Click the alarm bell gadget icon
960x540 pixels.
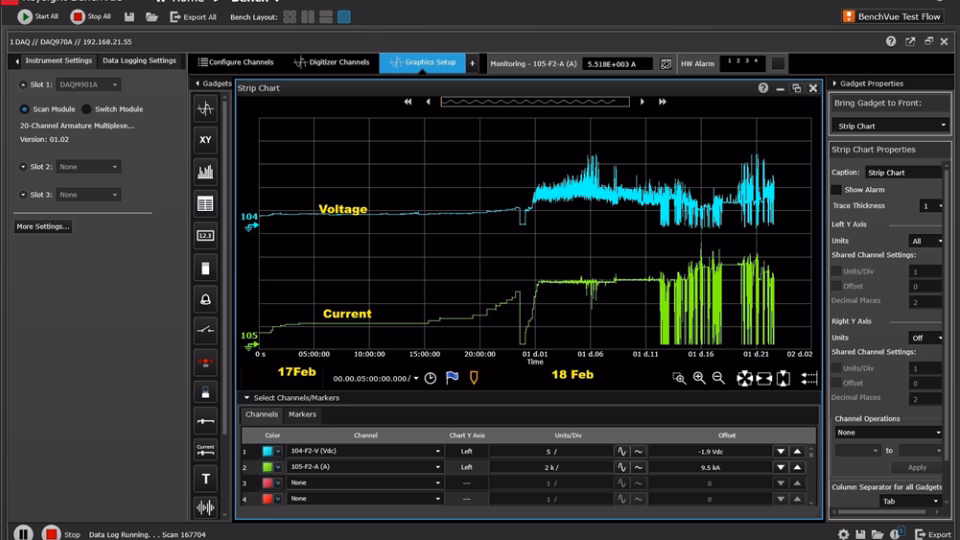[x=205, y=299]
